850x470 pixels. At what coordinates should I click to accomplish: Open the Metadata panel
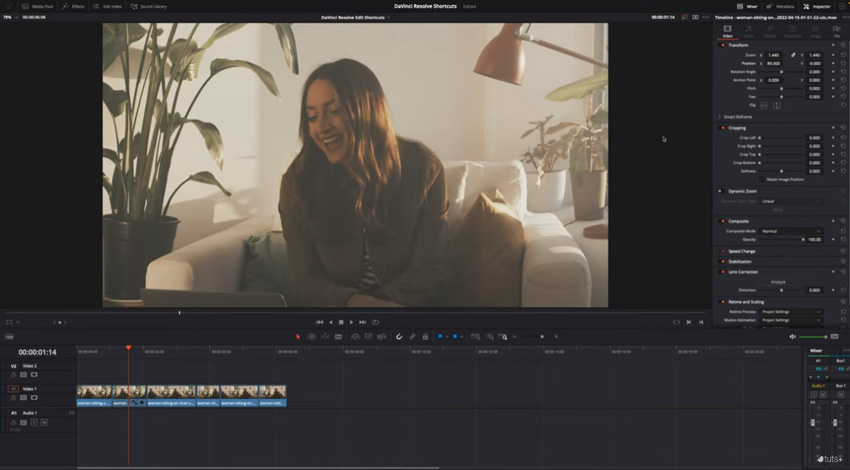781,7
